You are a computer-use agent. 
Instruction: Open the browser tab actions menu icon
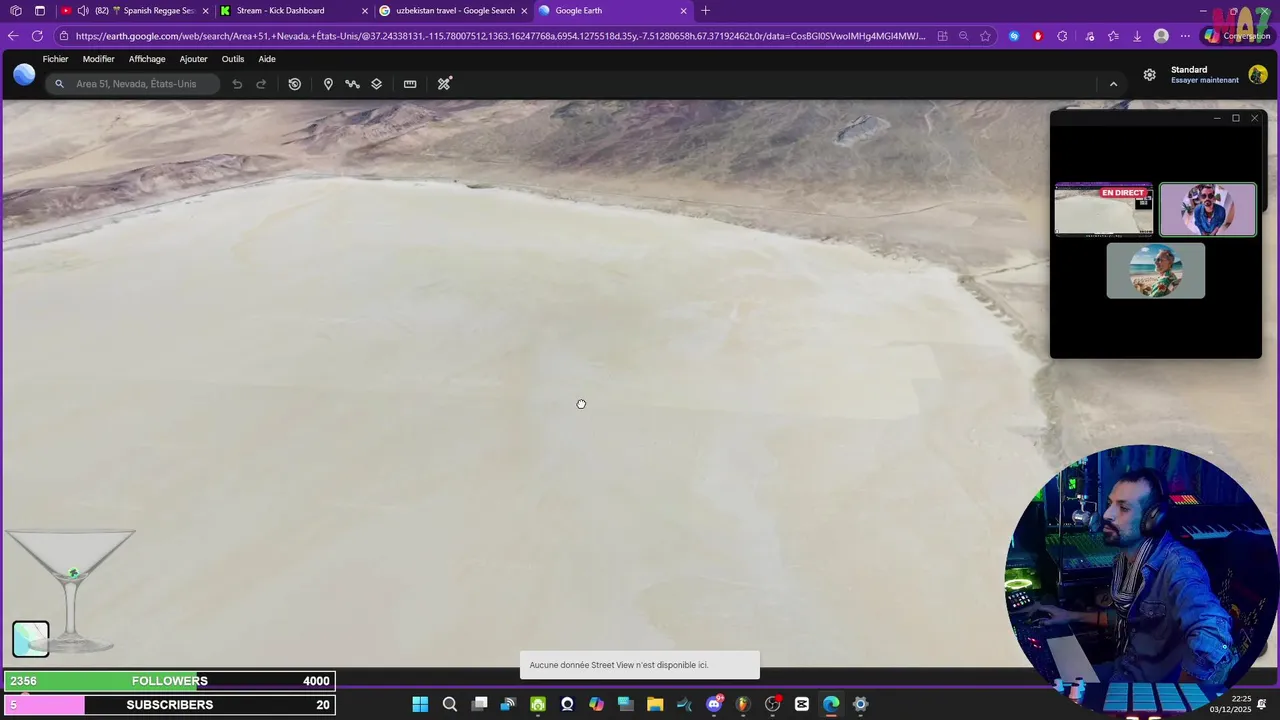point(40,11)
